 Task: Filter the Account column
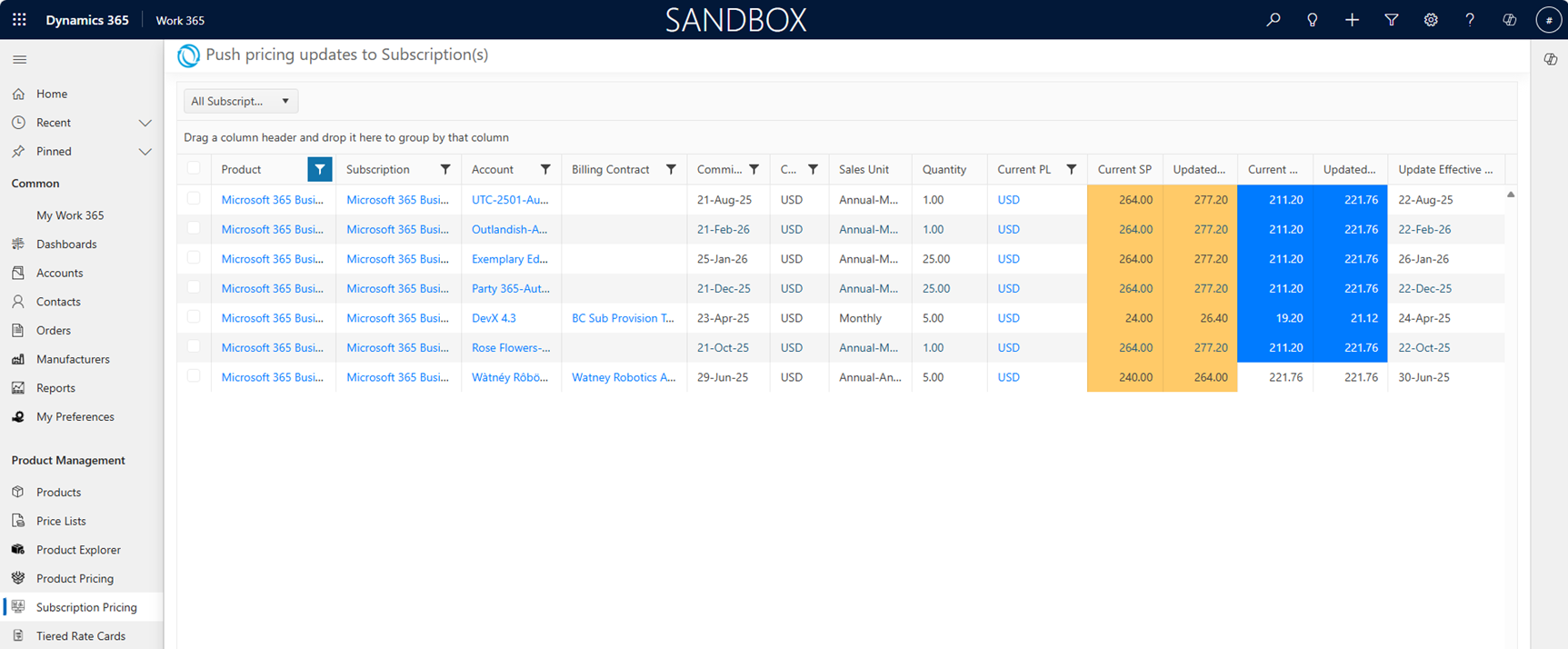pyautogui.click(x=545, y=169)
